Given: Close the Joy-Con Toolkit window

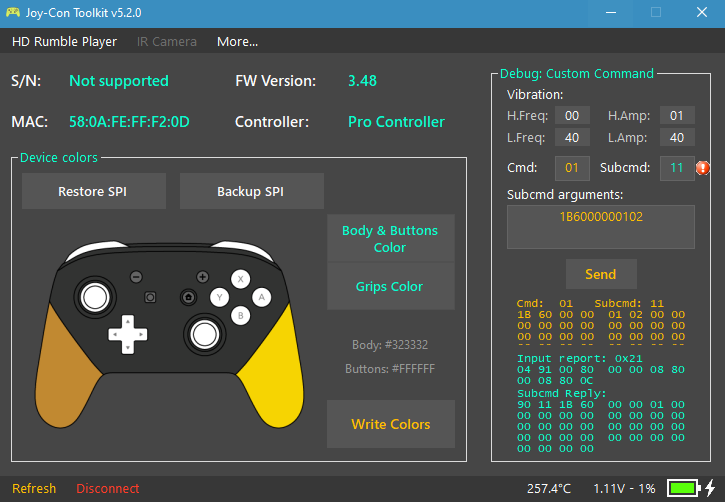Looking at the screenshot, I should (x=702, y=12).
